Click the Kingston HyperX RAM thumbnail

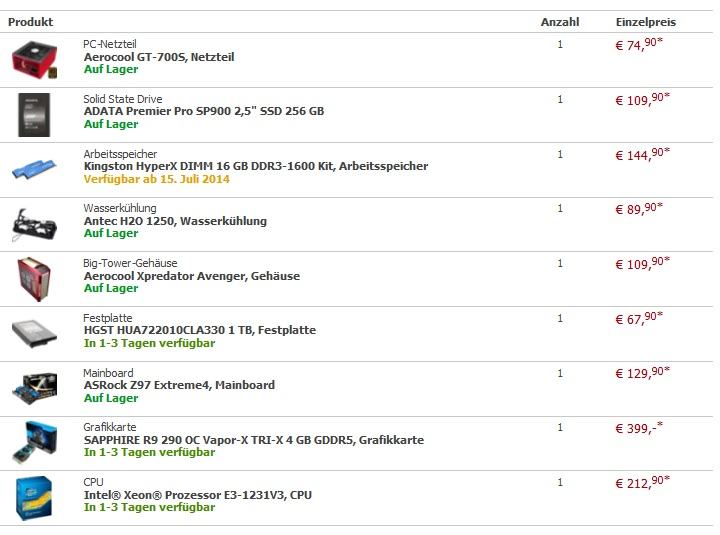point(35,168)
